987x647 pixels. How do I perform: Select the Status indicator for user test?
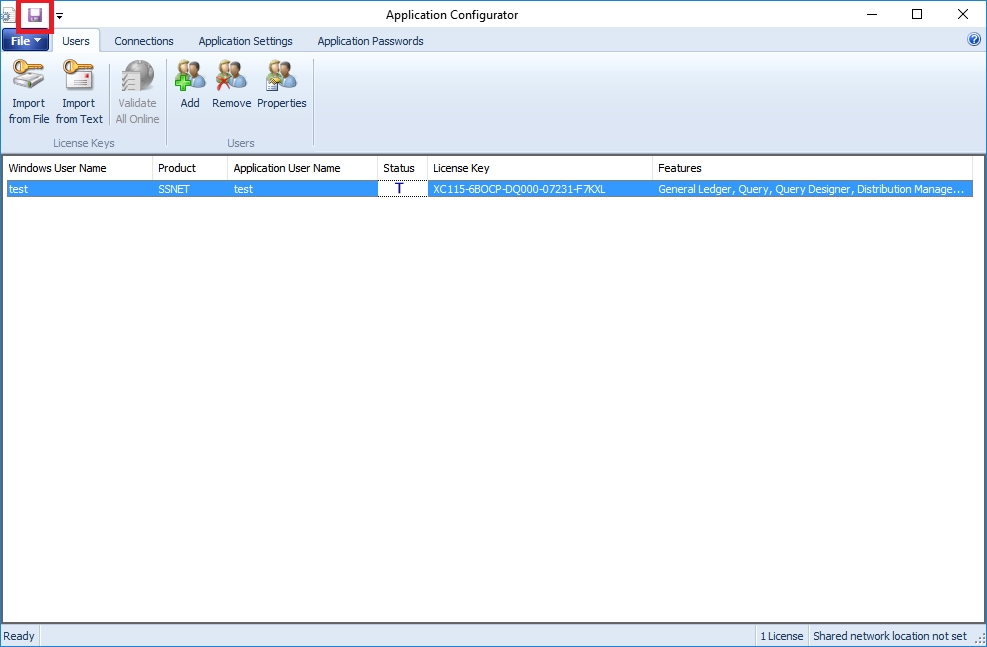click(x=402, y=188)
